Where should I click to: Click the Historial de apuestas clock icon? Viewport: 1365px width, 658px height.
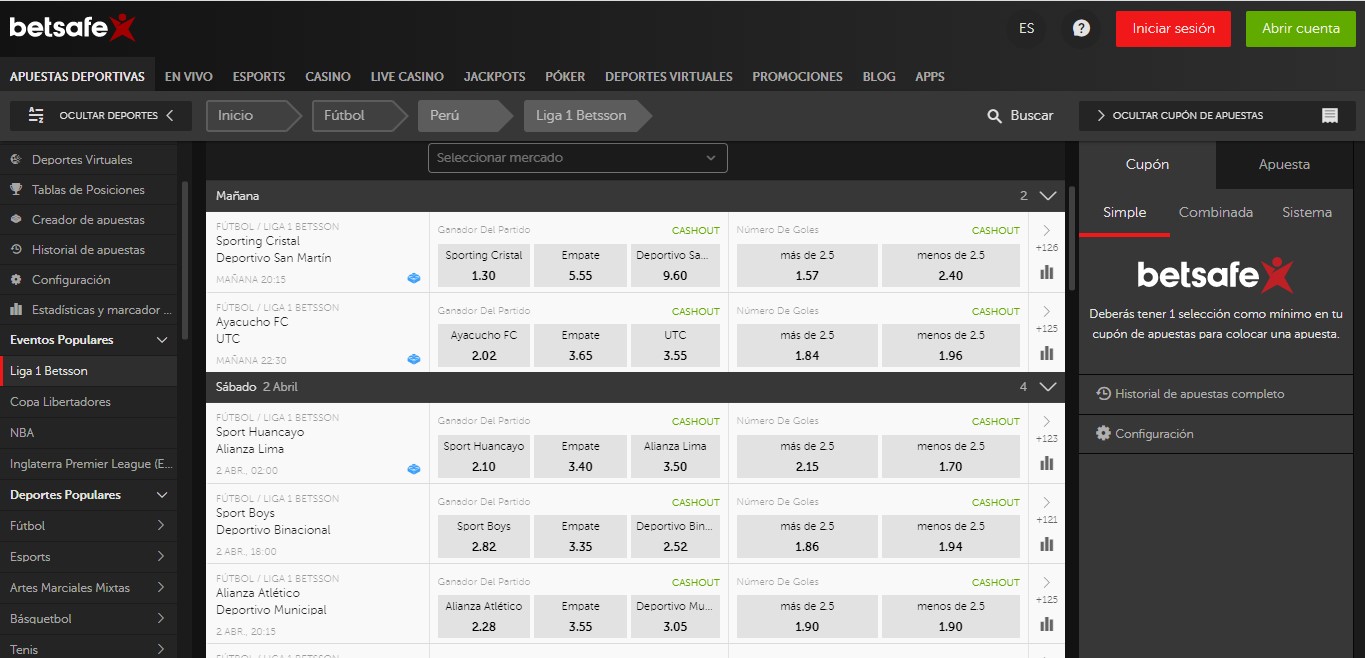pos(16,249)
